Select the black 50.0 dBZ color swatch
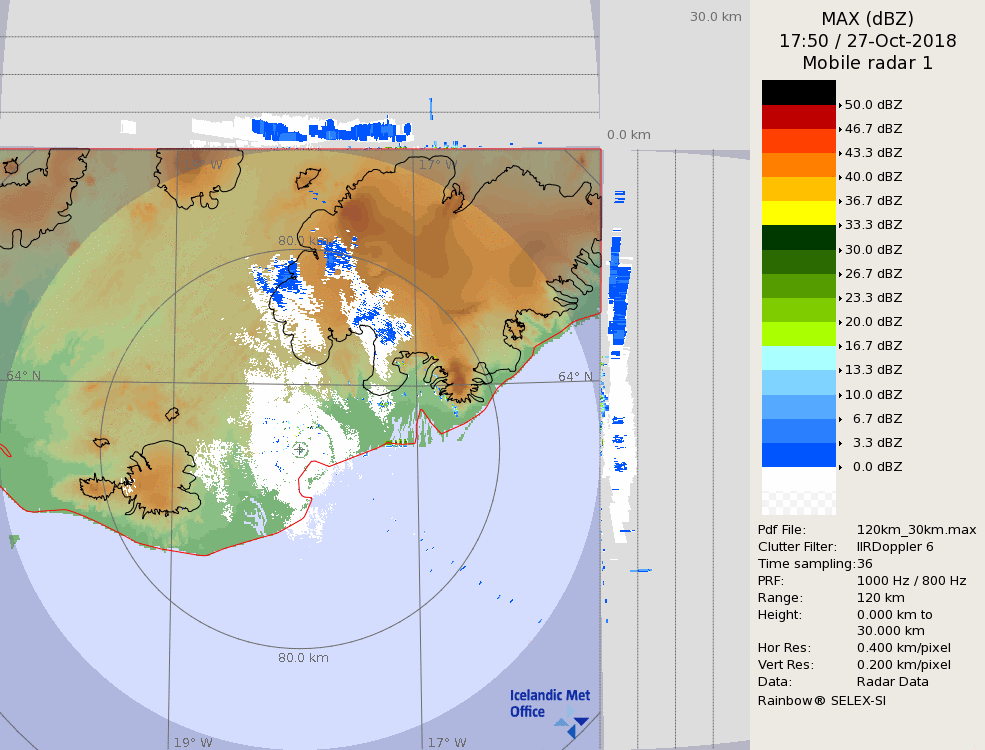985x750 pixels. (x=798, y=92)
